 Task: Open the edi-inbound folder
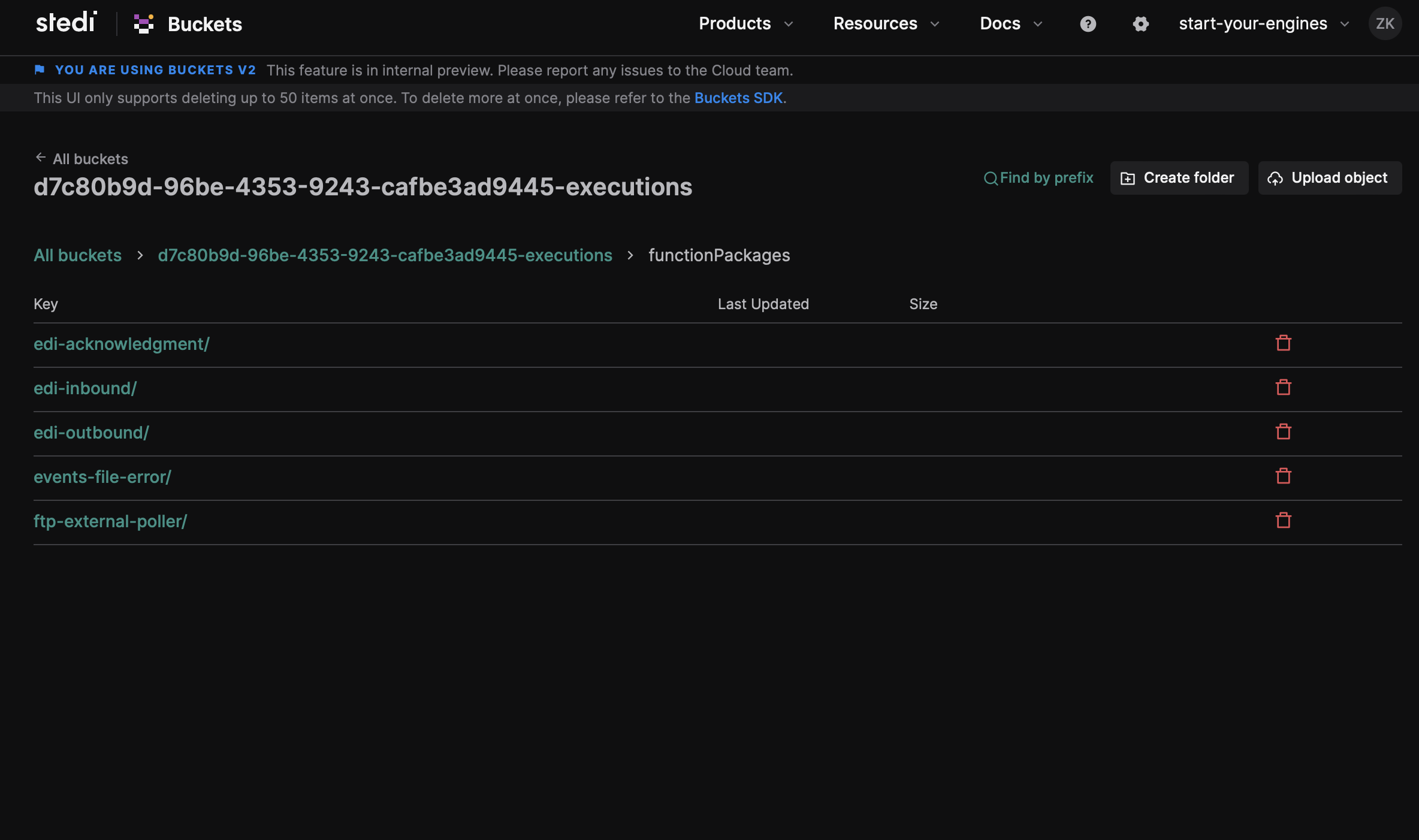[85, 388]
